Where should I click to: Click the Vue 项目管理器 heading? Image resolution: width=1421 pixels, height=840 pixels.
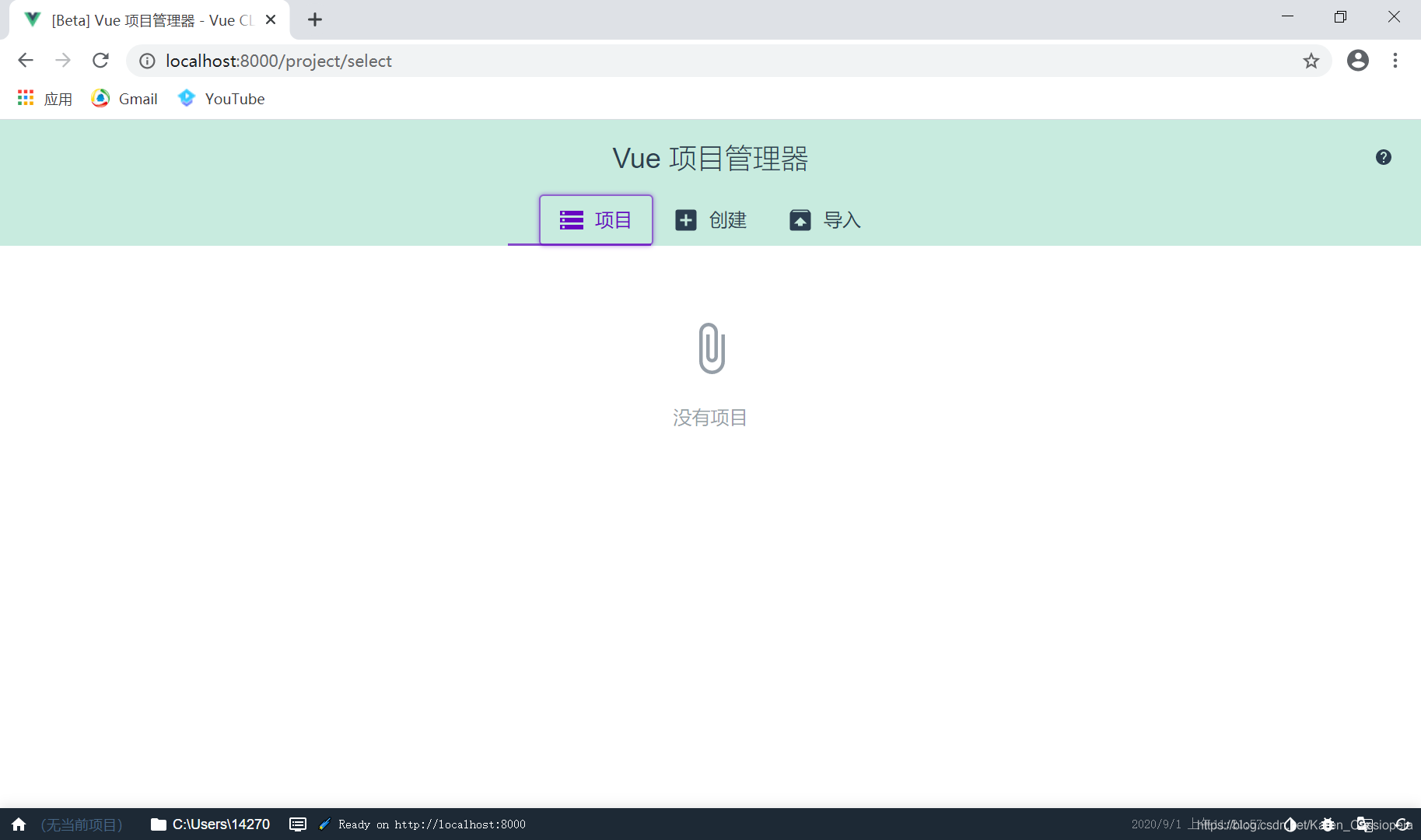pyautogui.click(x=710, y=159)
